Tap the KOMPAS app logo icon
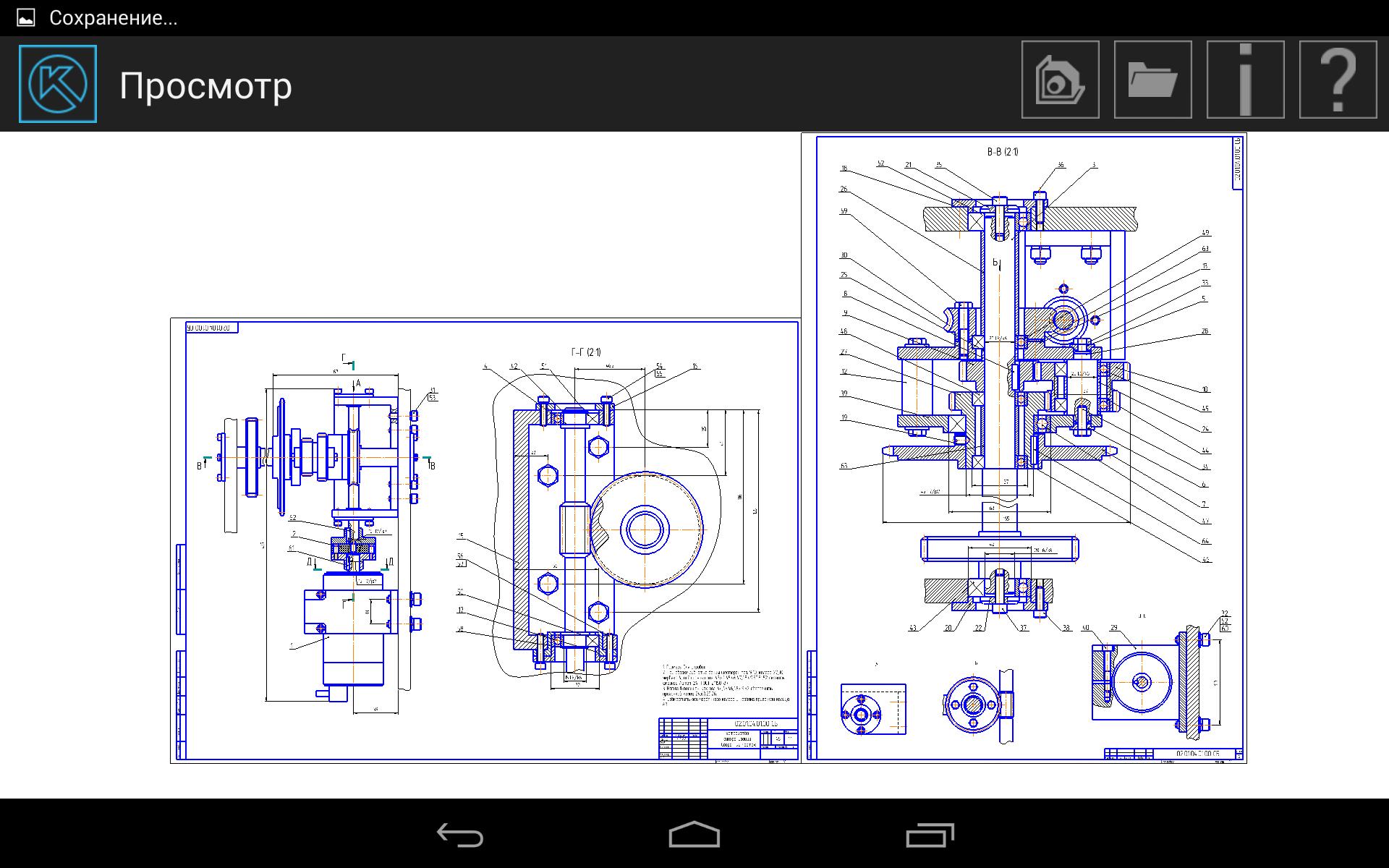 tap(58, 84)
